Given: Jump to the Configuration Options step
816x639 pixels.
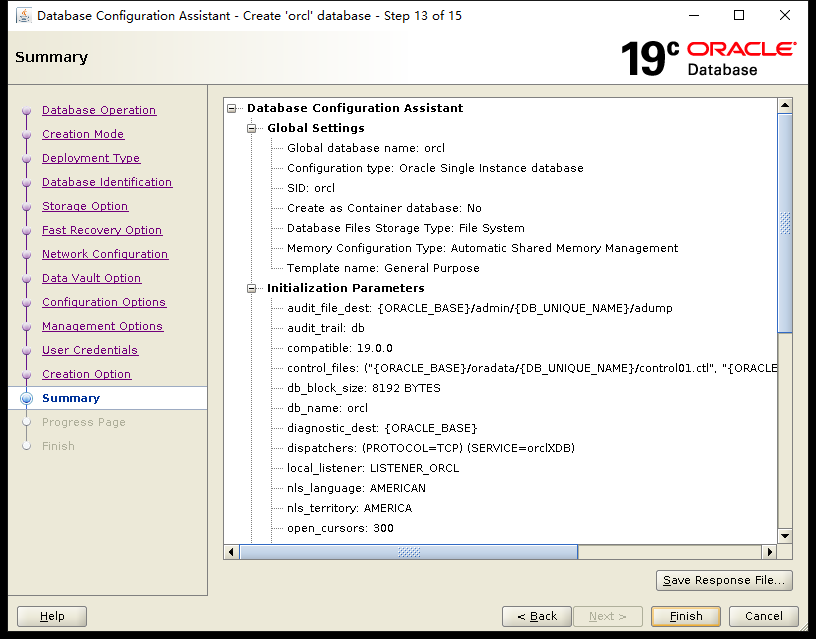Looking at the screenshot, I should point(104,302).
